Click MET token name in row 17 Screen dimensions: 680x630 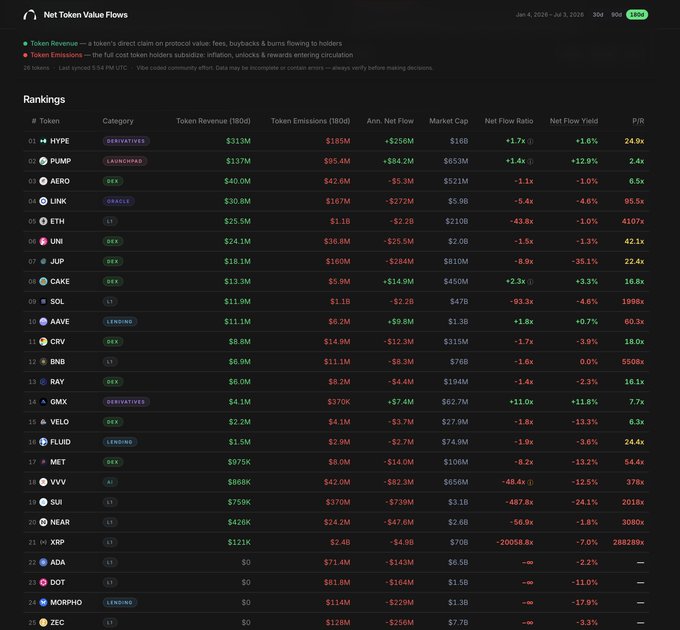pos(58,462)
